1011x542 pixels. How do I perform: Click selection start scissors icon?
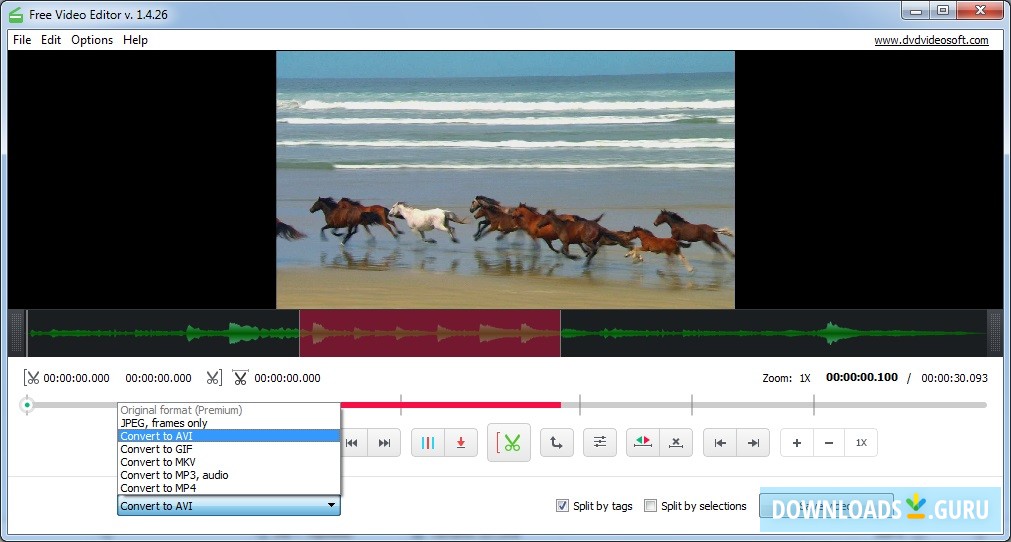click(31, 378)
